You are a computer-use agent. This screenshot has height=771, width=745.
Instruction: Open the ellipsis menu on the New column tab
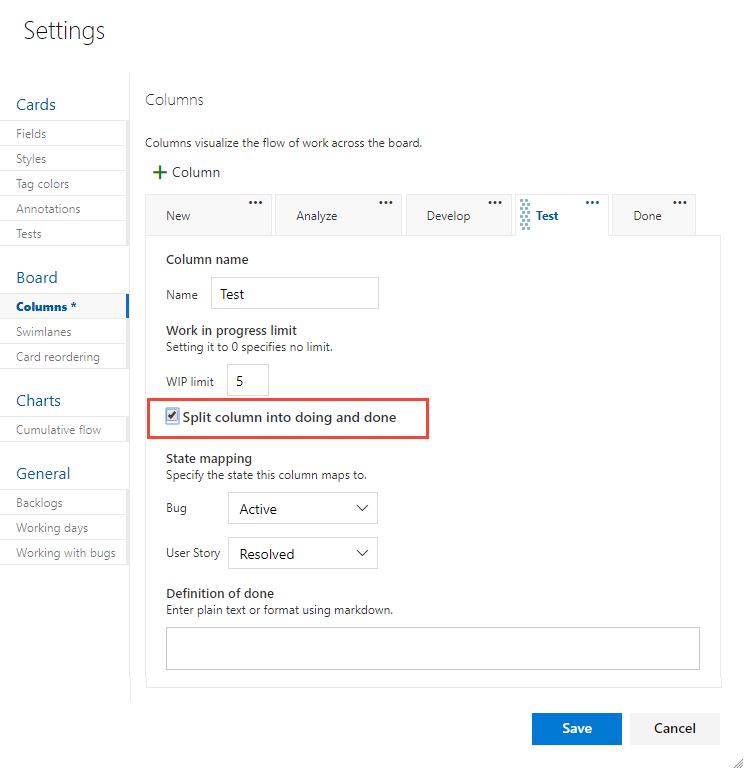point(255,203)
